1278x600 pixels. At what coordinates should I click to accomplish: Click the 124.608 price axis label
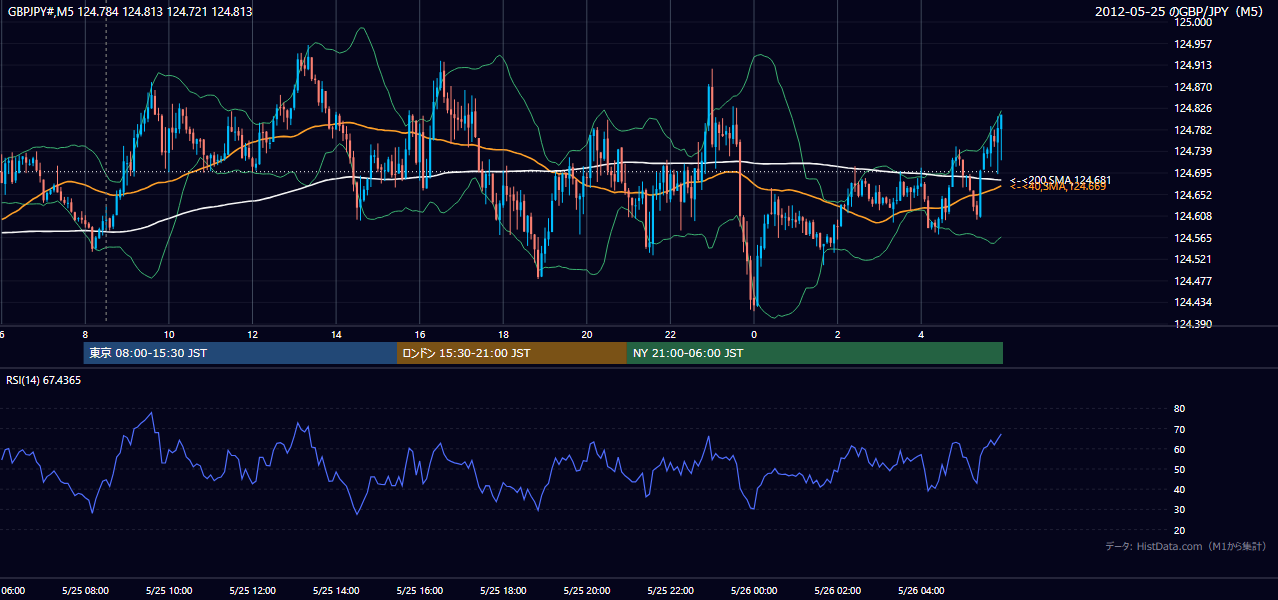1192,216
